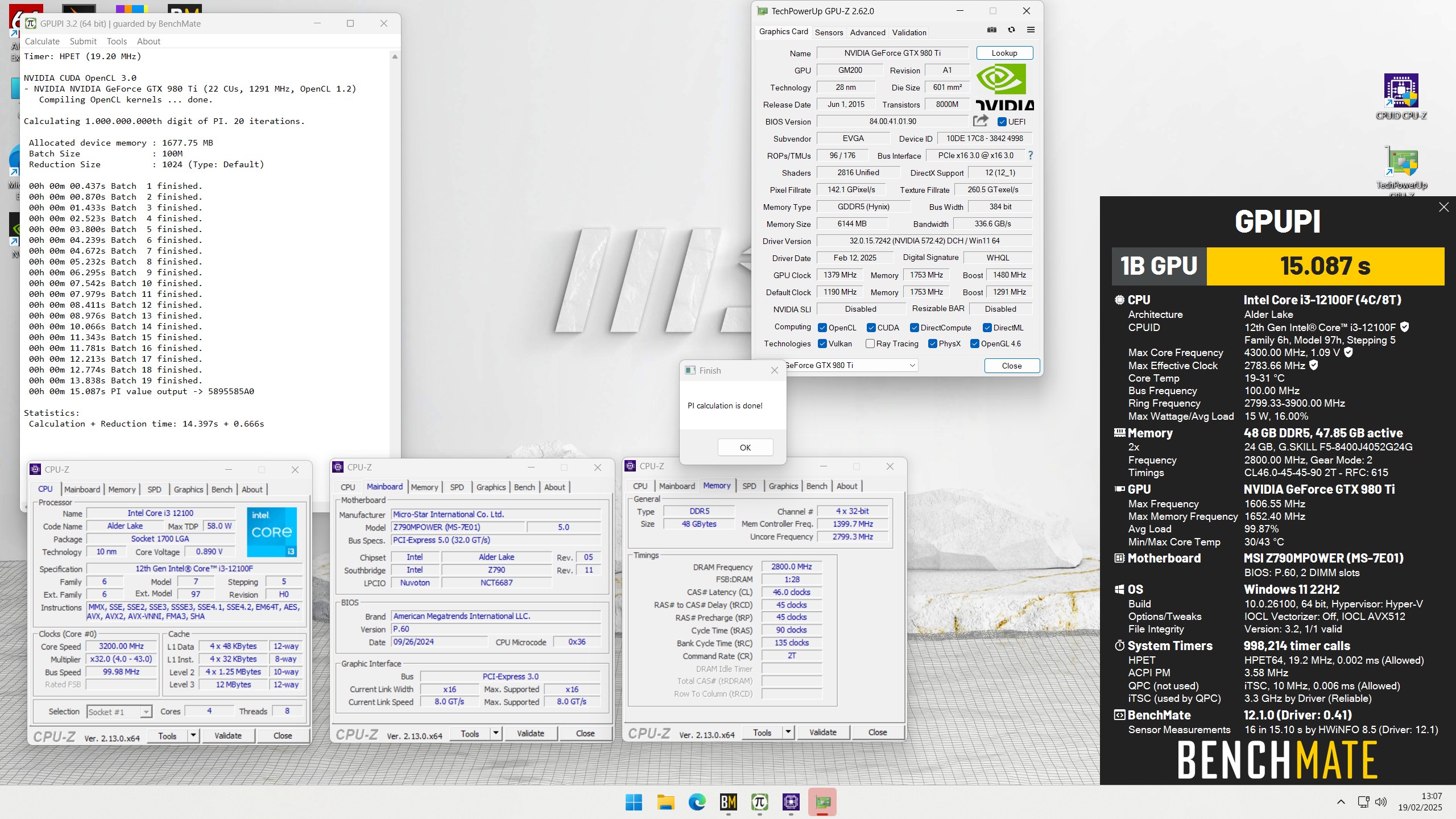Viewport: 1456px width, 819px height.
Task: Switch to GPUPI taskbar icon
Action: click(760, 802)
